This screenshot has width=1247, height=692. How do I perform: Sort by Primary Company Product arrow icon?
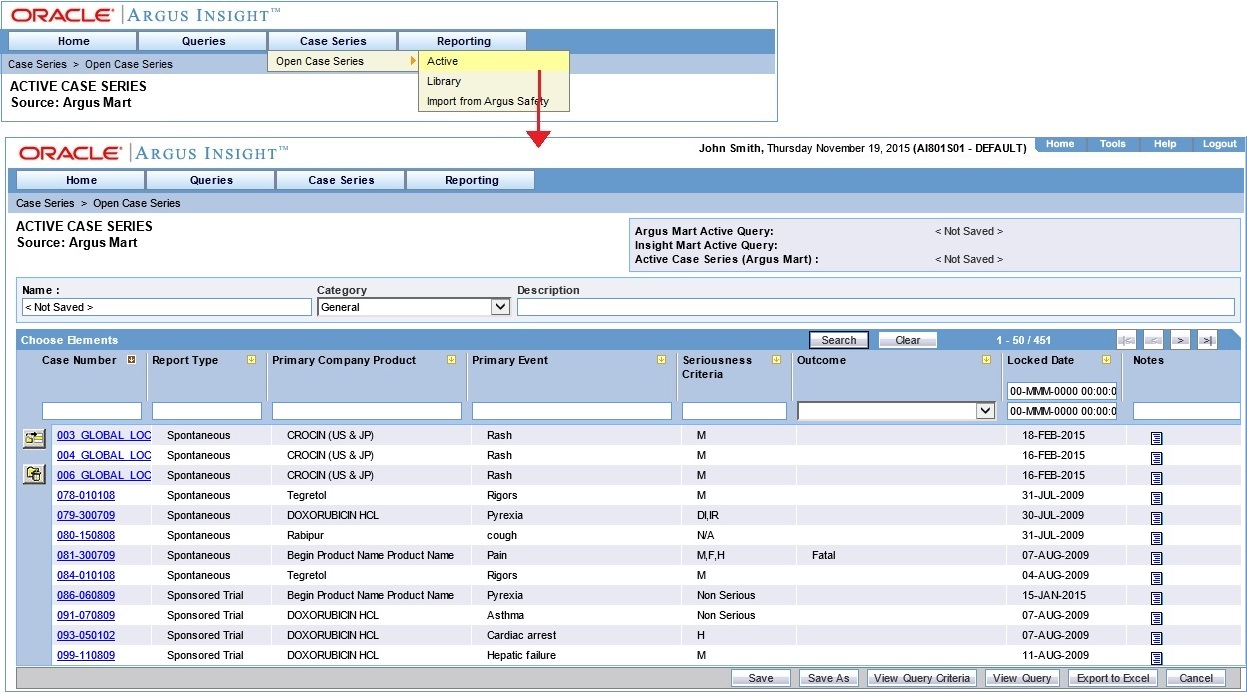click(451, 360)
